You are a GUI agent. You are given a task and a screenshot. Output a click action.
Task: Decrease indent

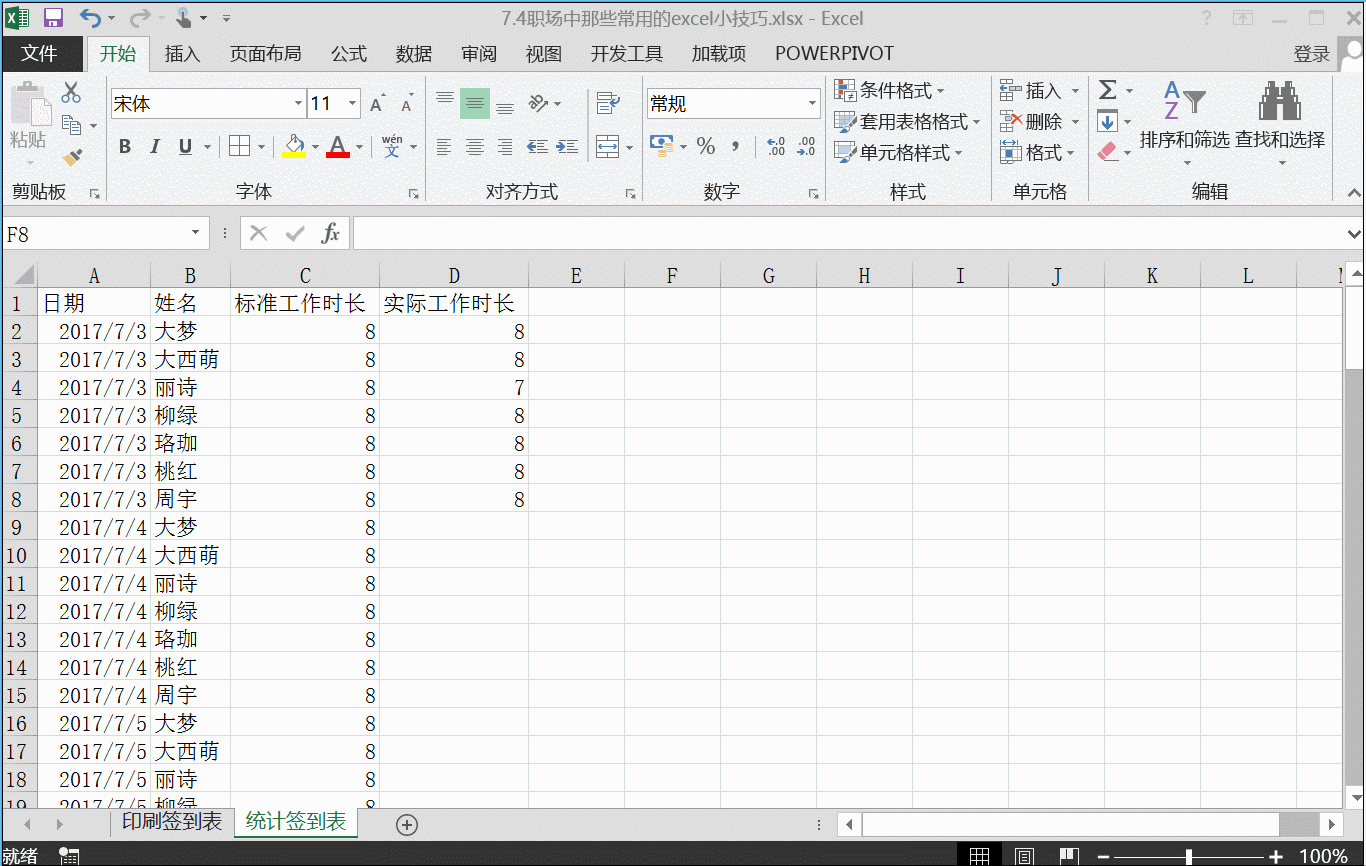click(x=538, y=147)
